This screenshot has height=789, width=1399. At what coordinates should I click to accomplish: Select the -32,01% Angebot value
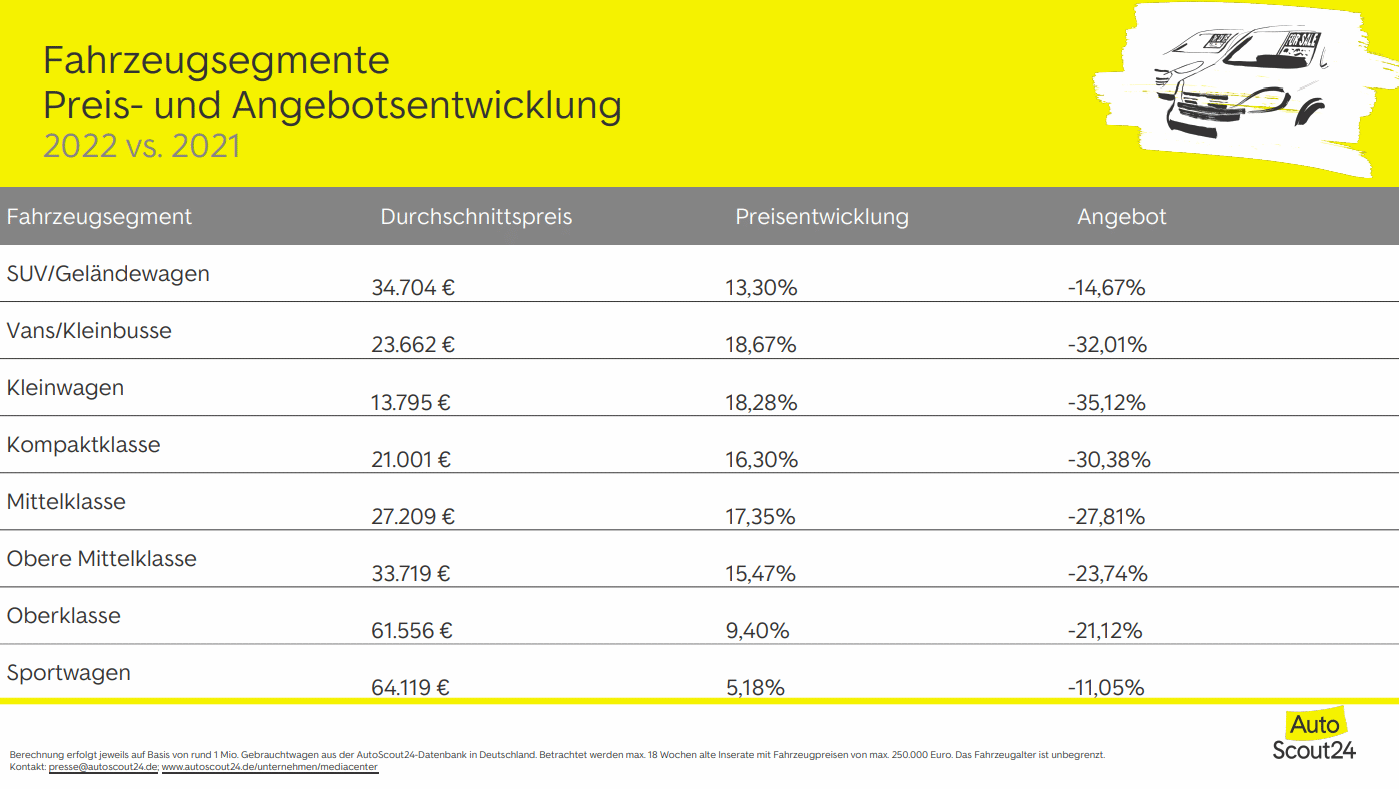(x=1107, y=345)
